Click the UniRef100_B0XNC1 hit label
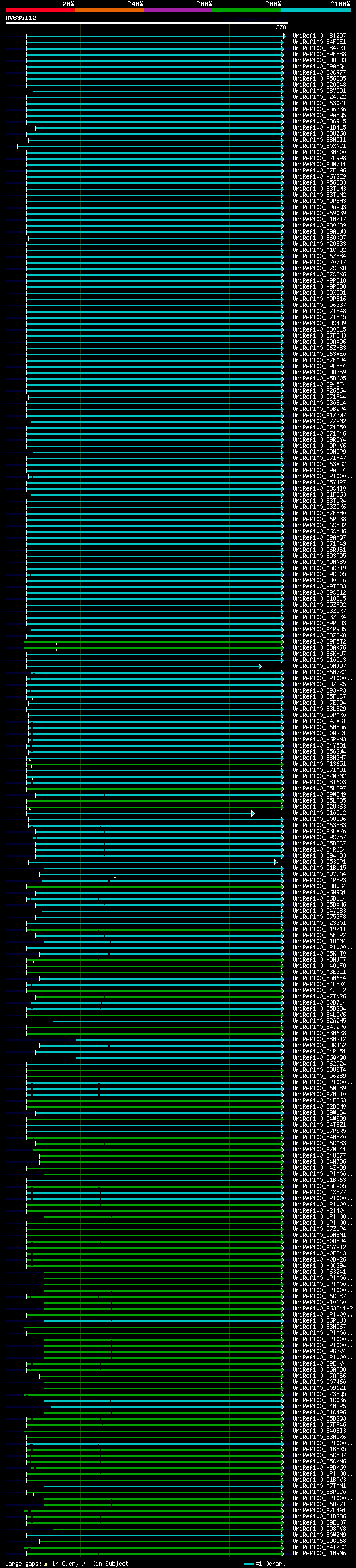The height and width of the screenshot is (1568, 356). (319, 146)
